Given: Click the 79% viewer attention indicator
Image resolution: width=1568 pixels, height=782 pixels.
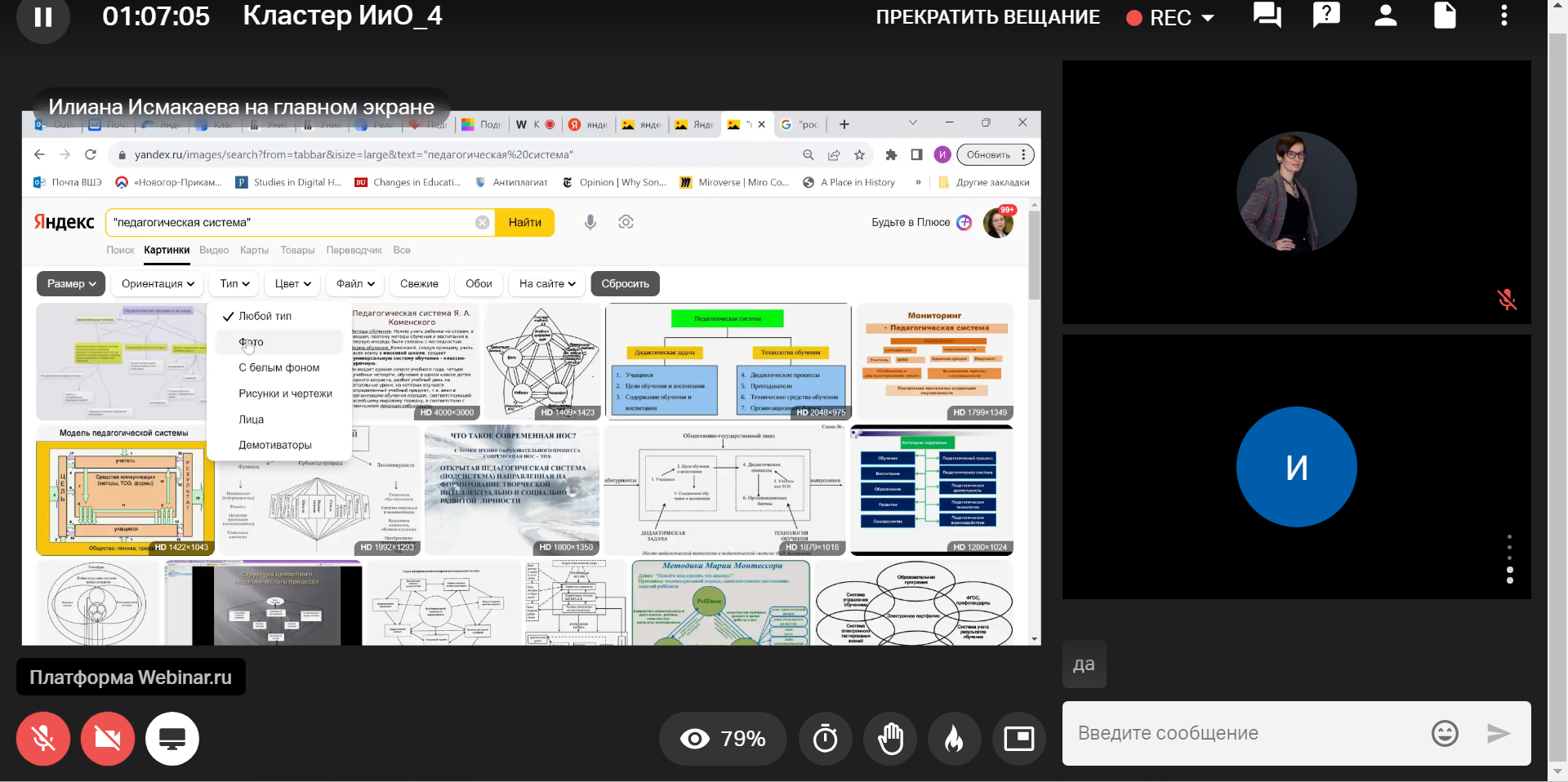Looking at the screenshot, I should [723, 739].
